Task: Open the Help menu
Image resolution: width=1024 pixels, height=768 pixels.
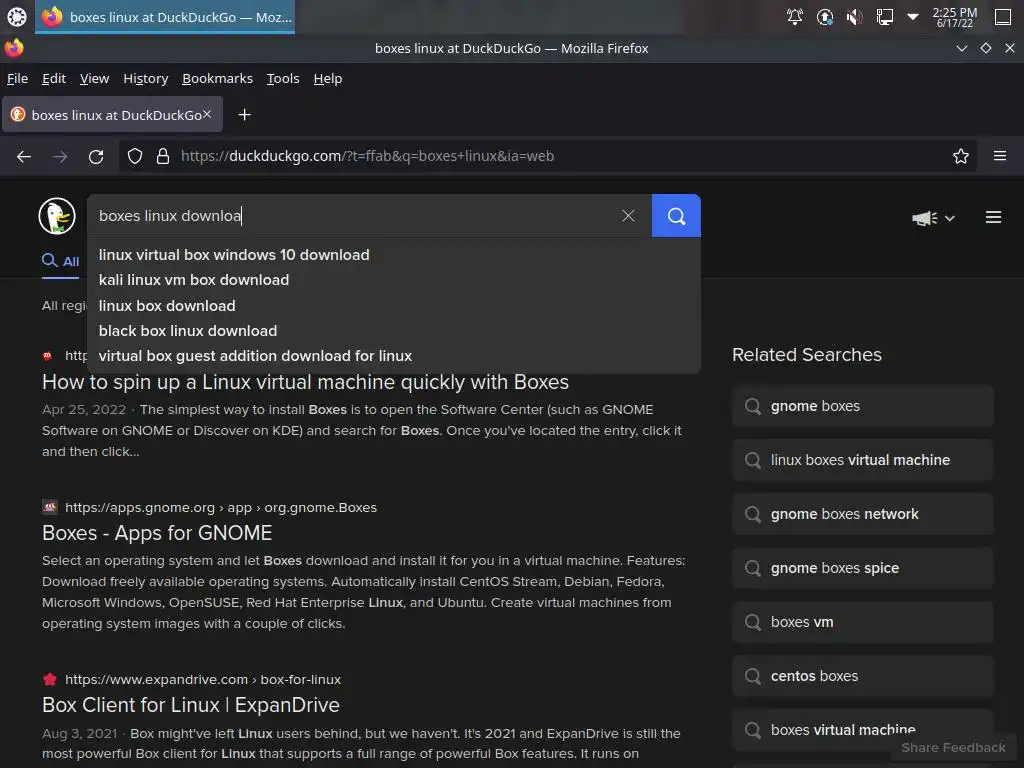Action: (x=328, y=78)
